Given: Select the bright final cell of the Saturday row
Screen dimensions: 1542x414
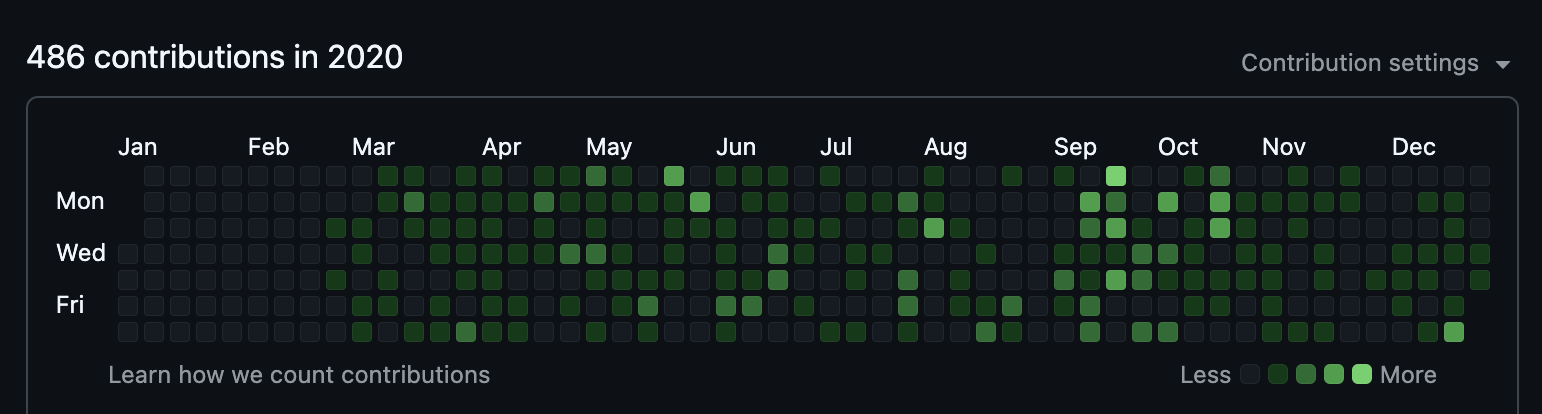Looking at the screenshot, I should (1454, 331).
